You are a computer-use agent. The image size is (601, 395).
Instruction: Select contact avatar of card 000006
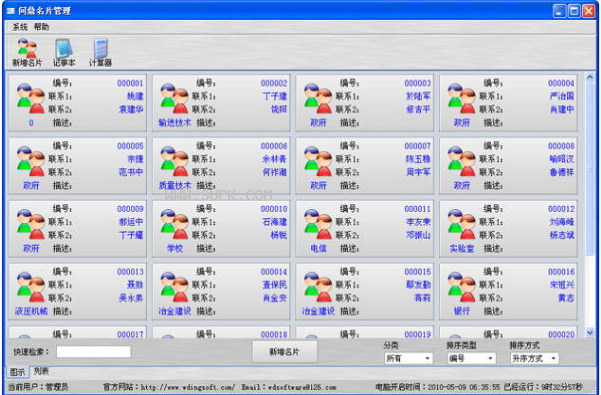[174, 161]
